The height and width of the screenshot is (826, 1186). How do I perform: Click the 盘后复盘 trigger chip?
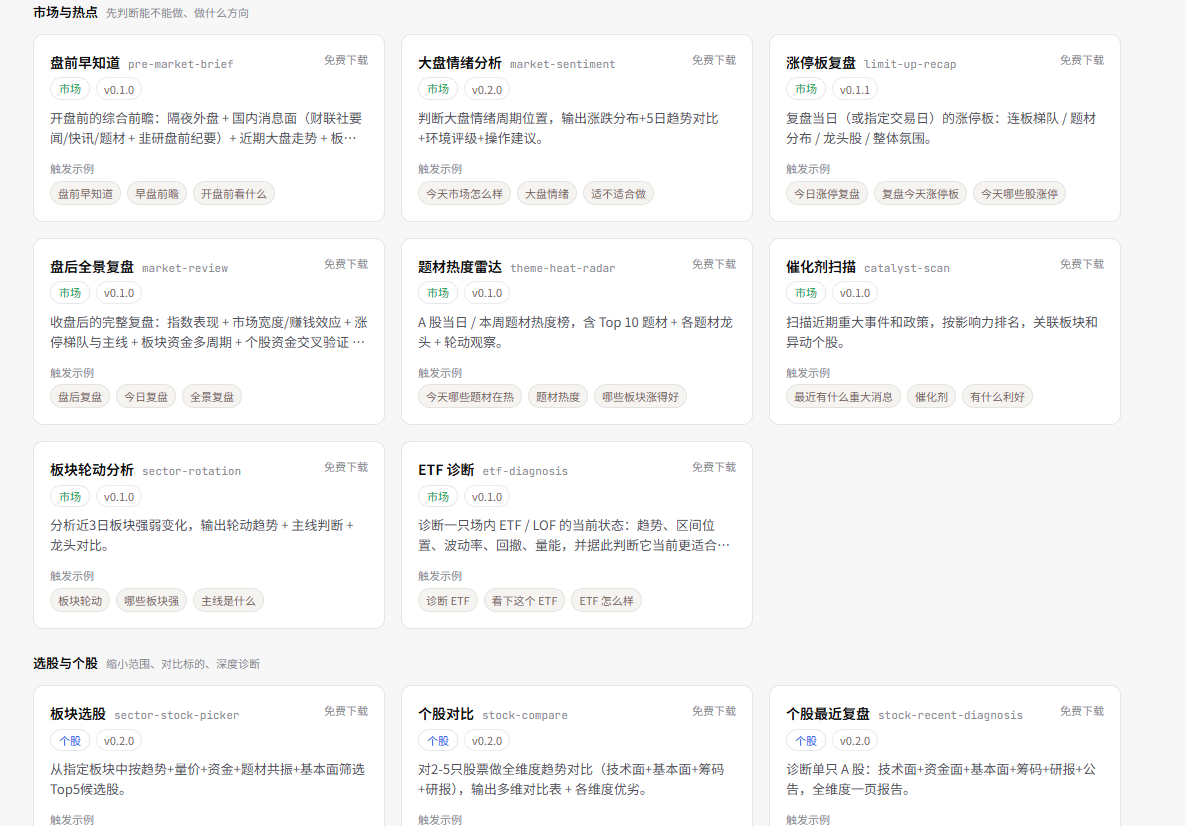[80, 396]
